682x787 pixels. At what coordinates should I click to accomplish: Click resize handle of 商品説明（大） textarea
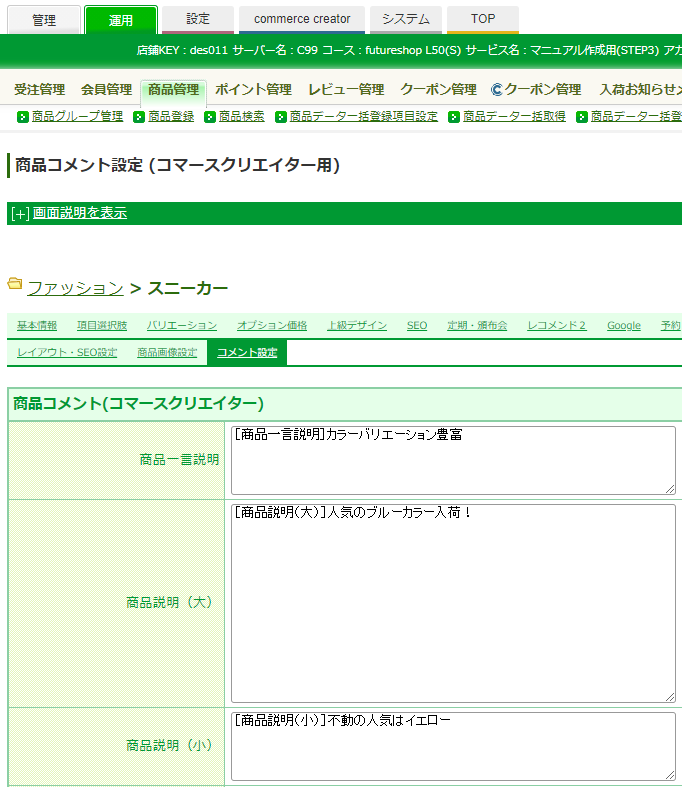coord(670,697)
